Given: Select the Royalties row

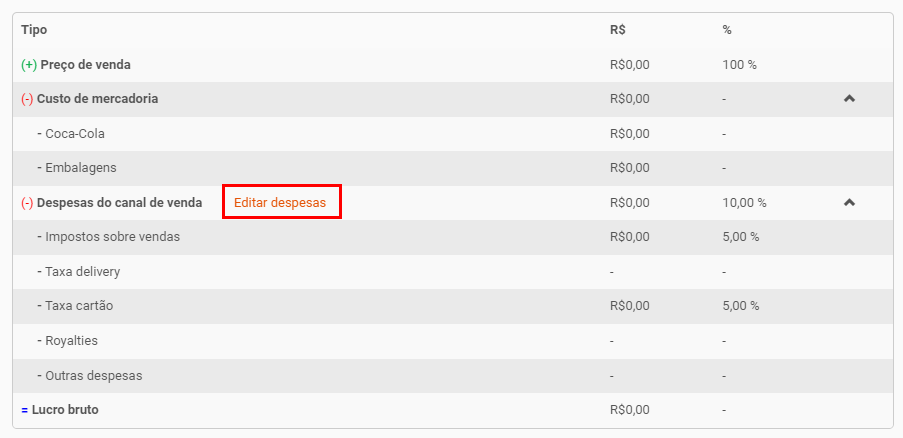Looking at the screenshot, I should (x=453, y=341).
